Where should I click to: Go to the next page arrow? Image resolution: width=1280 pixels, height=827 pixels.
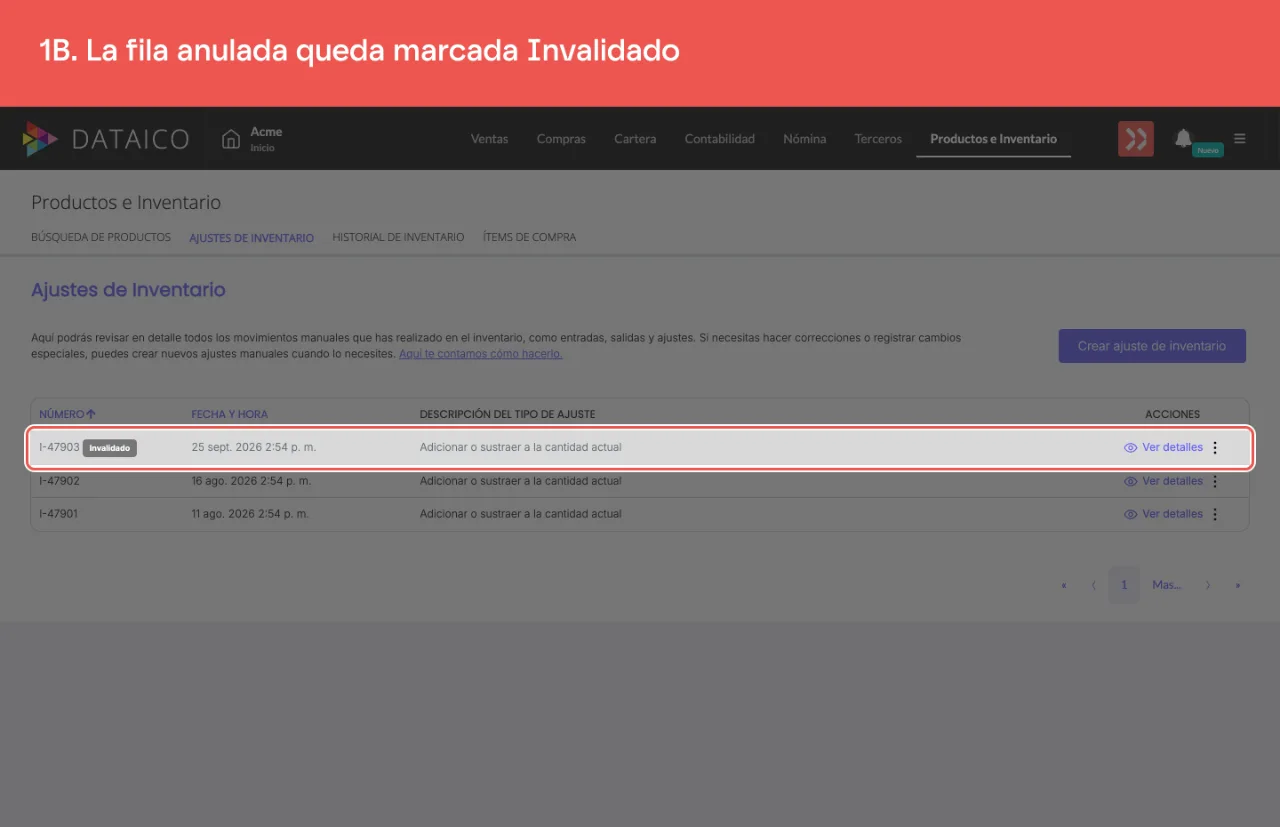[x=1208, y=585]
